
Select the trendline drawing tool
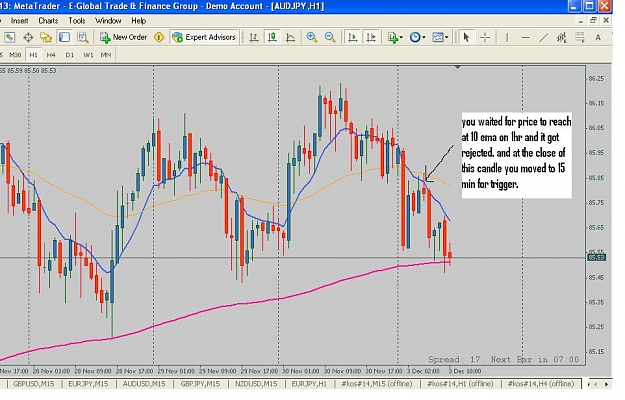[543, 37]
